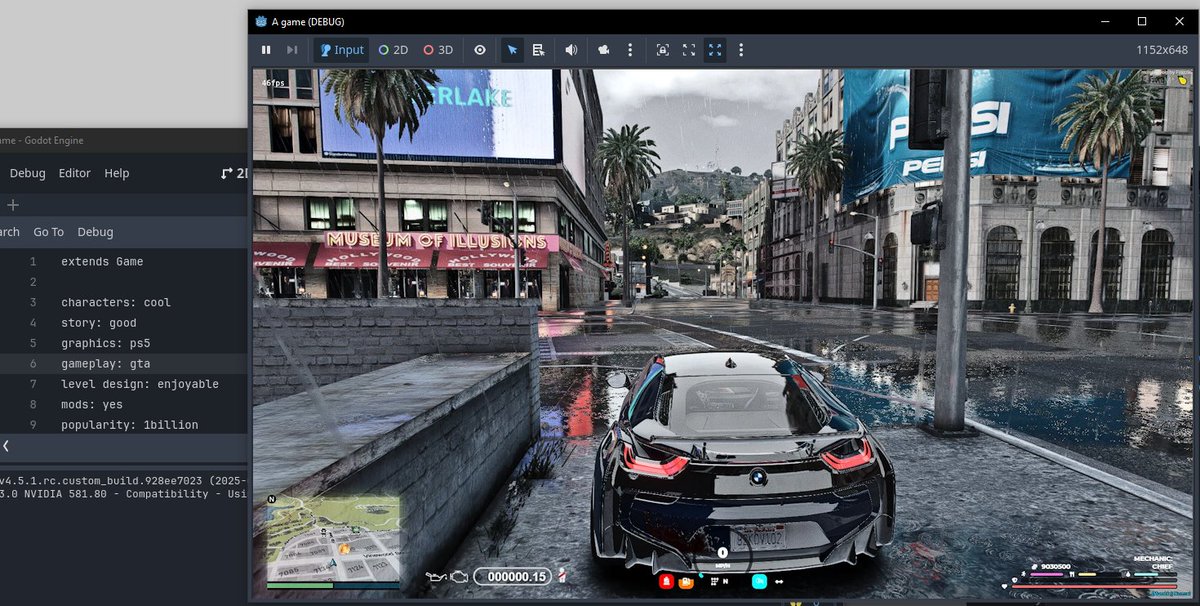Open Debug menu beside Go To

95,232
